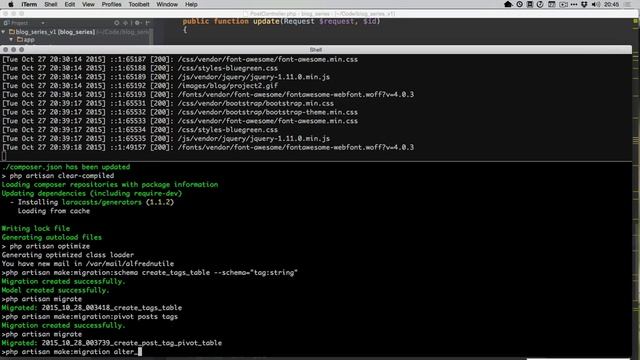Click the $request parameter in editor
Image resolution: width=640 pixels, height=360 pixels.
[337, 21]
